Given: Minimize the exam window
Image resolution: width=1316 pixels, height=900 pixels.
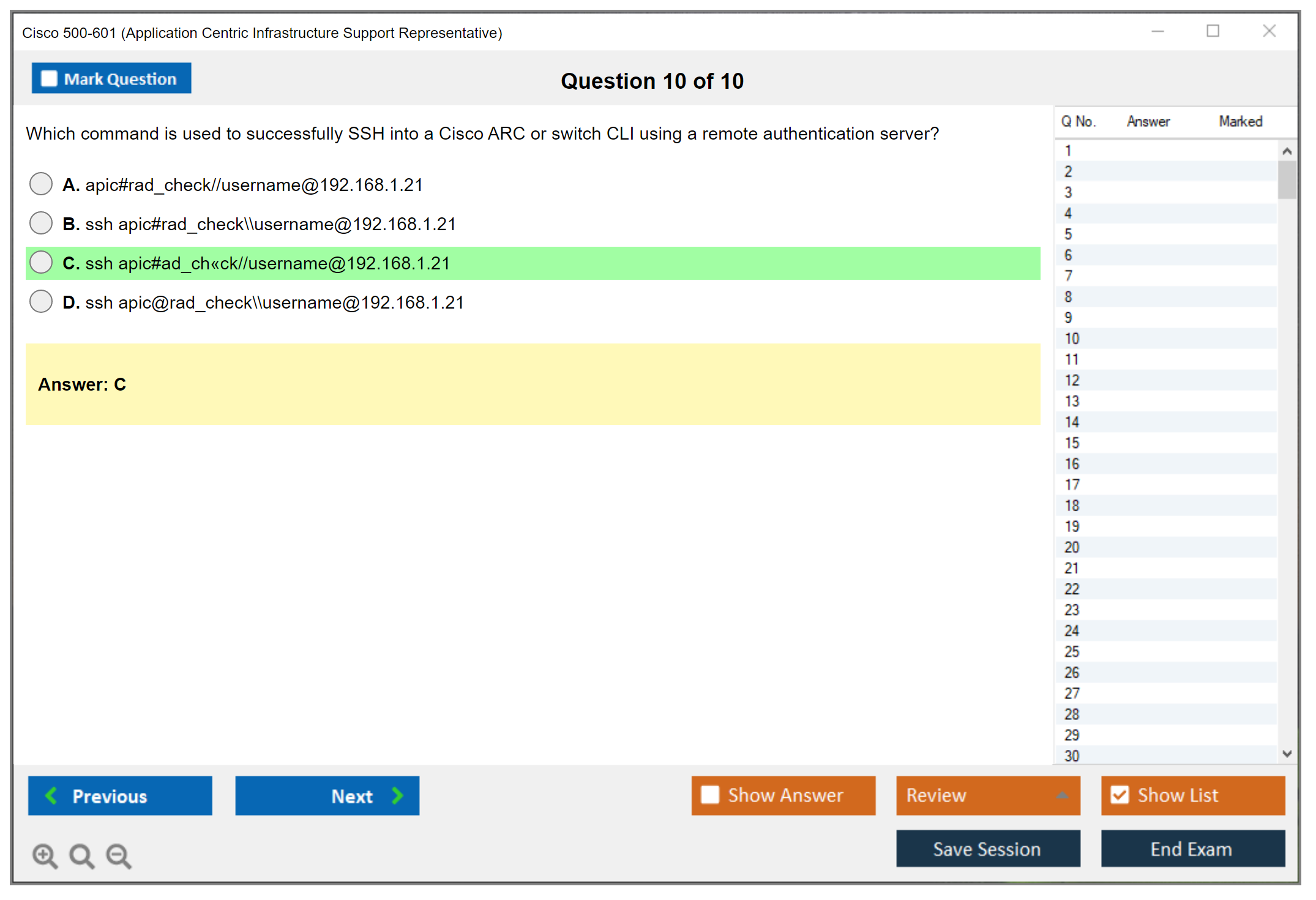Looking at the screenshot, I should pos(1157,31).
